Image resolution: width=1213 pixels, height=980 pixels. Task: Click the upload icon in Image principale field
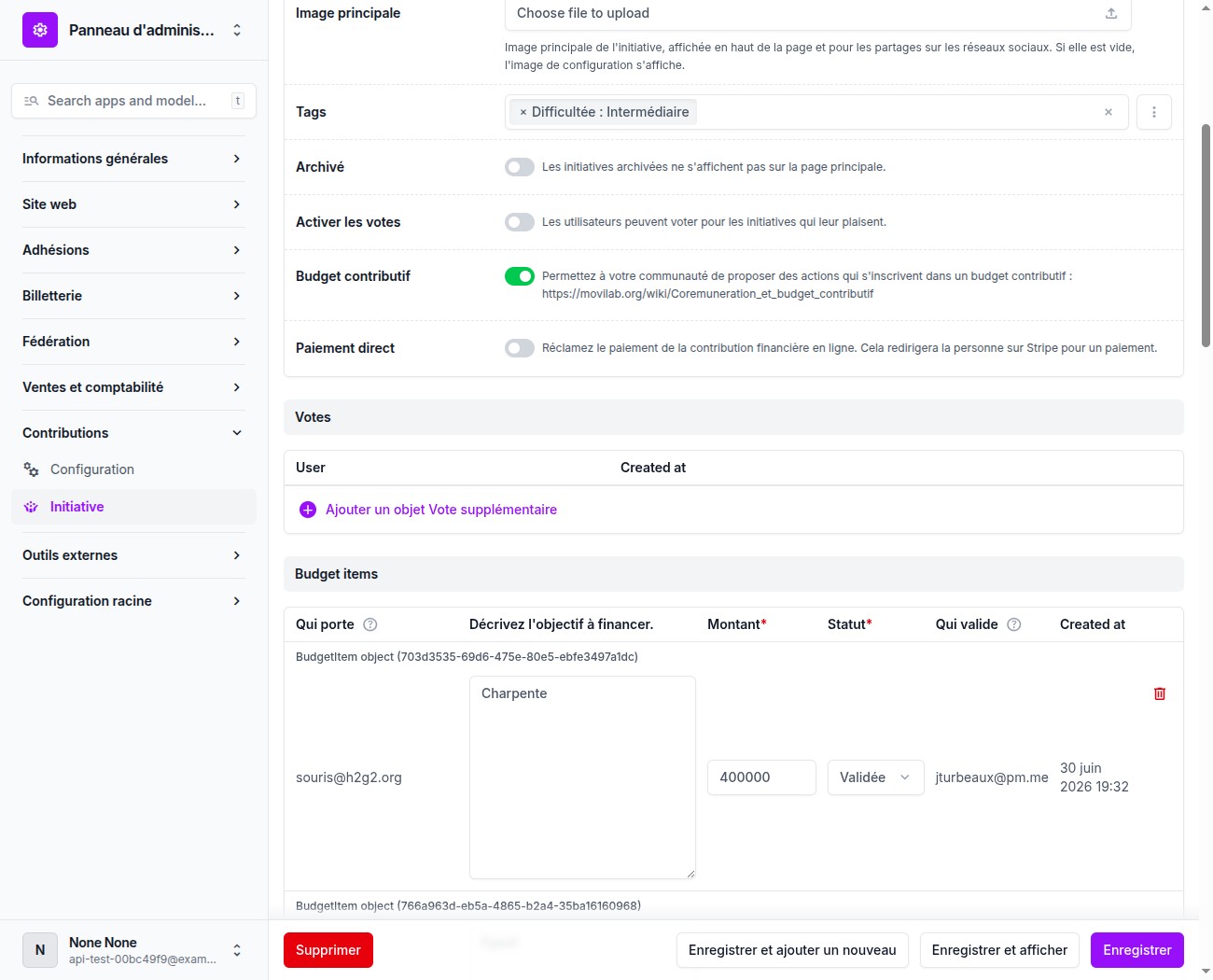(1111, 13)
